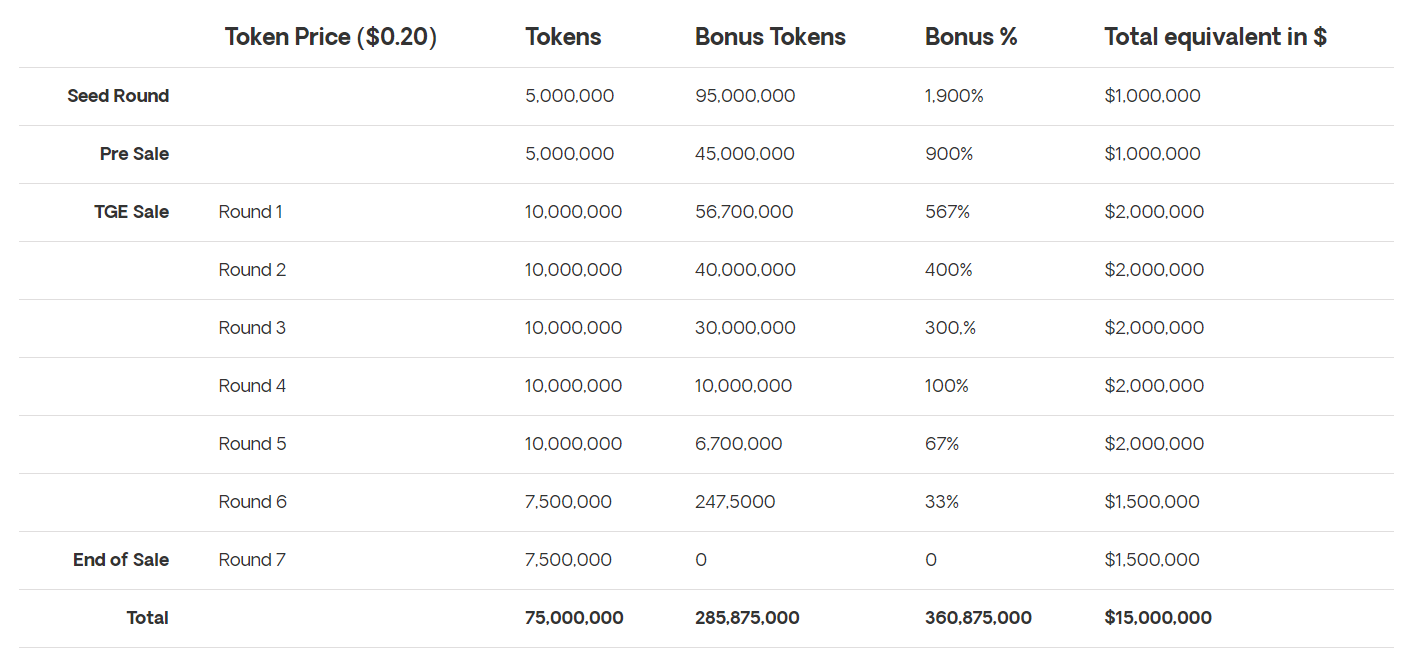Click the 360,875,000 total cell
Viewport: 1418px width, 671px height.
[x=978, y=618]
